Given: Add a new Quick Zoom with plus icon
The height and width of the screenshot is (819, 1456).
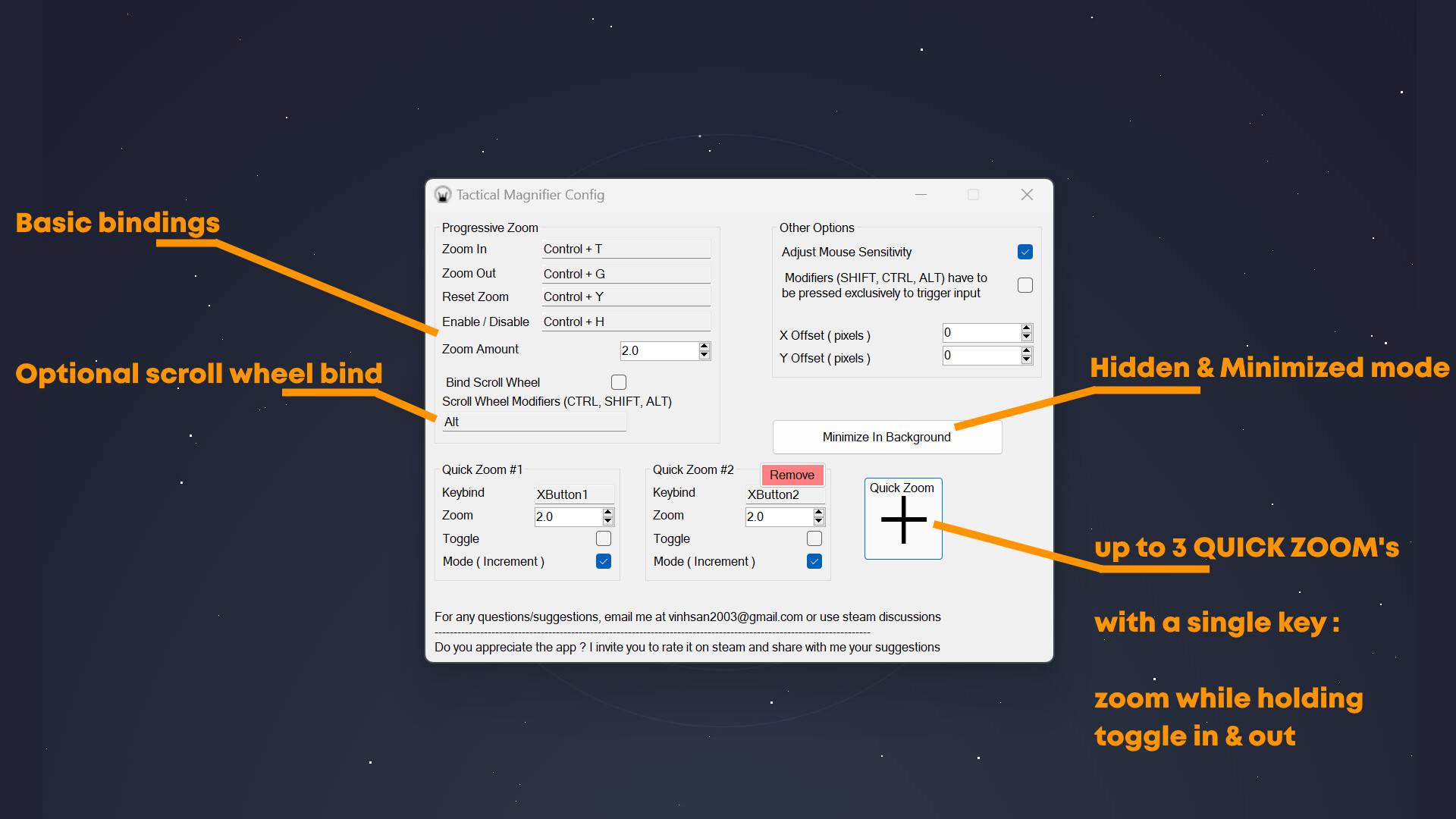Looking at the screenshot, I should (903, 519).
